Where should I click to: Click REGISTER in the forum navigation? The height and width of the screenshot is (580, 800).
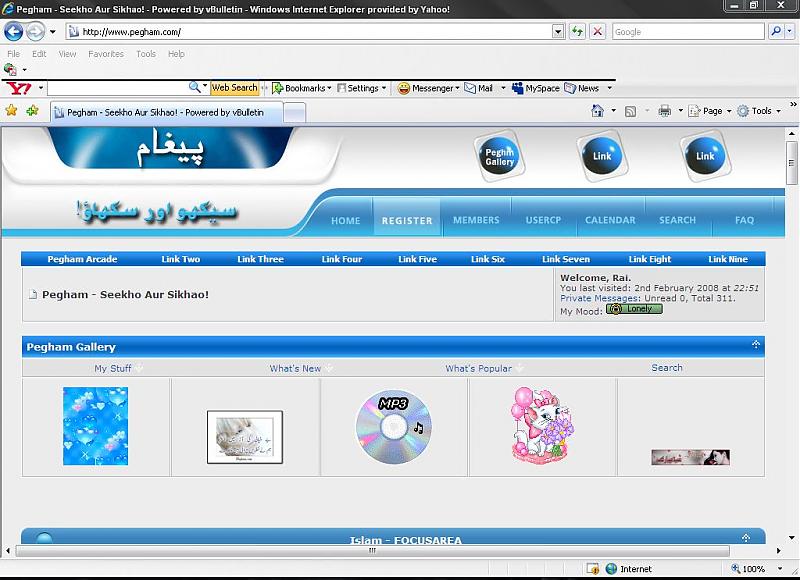pyautogui.click(x=407, y=220)
